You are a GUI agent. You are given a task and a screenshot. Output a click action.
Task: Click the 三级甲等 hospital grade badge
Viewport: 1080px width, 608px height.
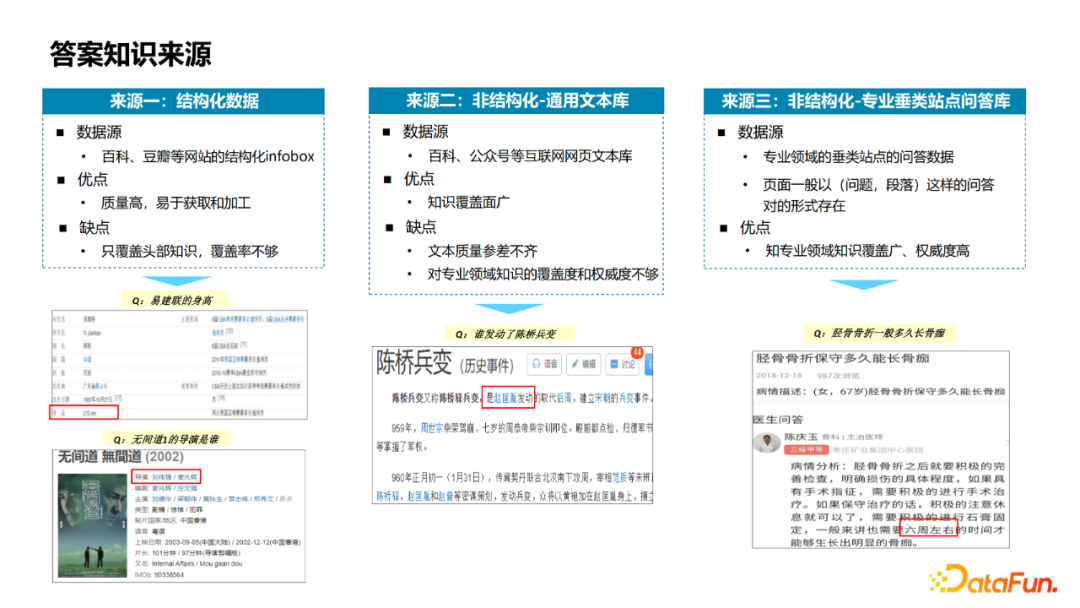click(x=808, y=449)
